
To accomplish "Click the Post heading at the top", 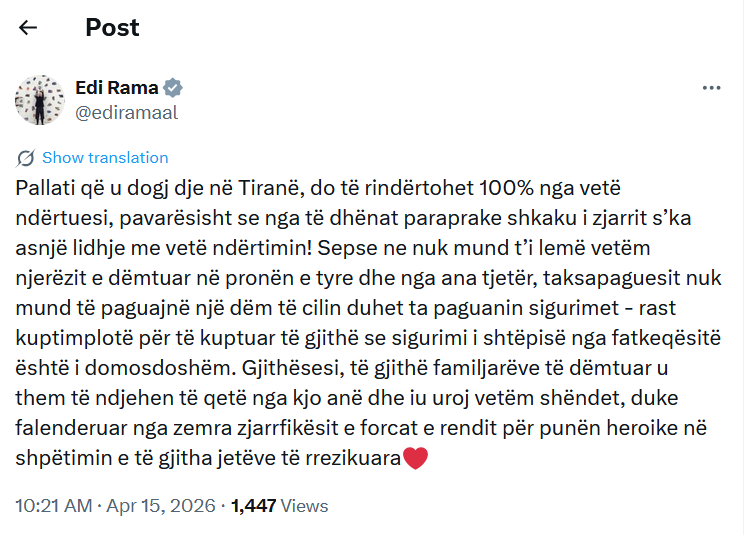I will tap(112, 28).
